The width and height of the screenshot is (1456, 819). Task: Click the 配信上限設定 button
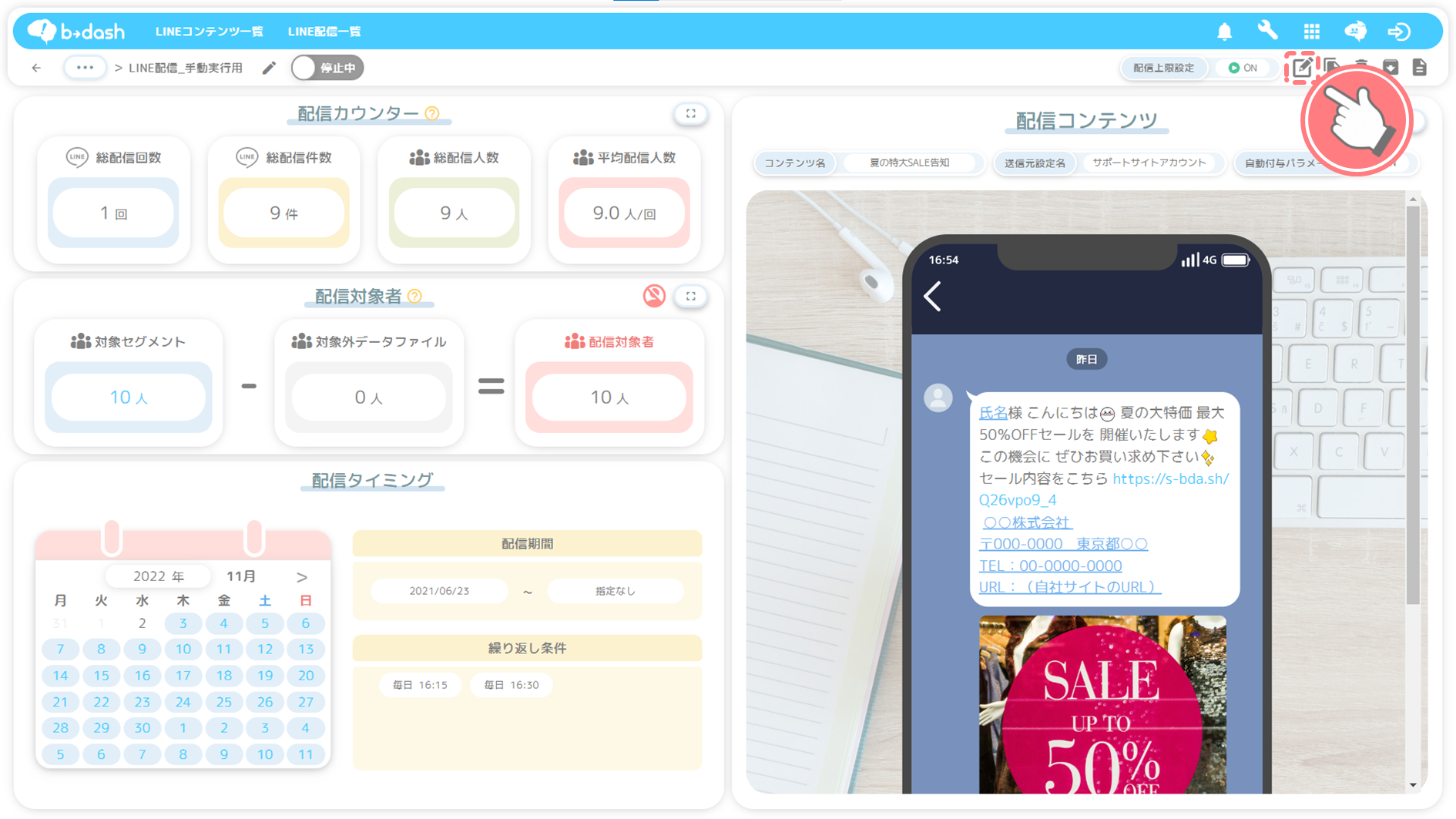[1163, 68]
